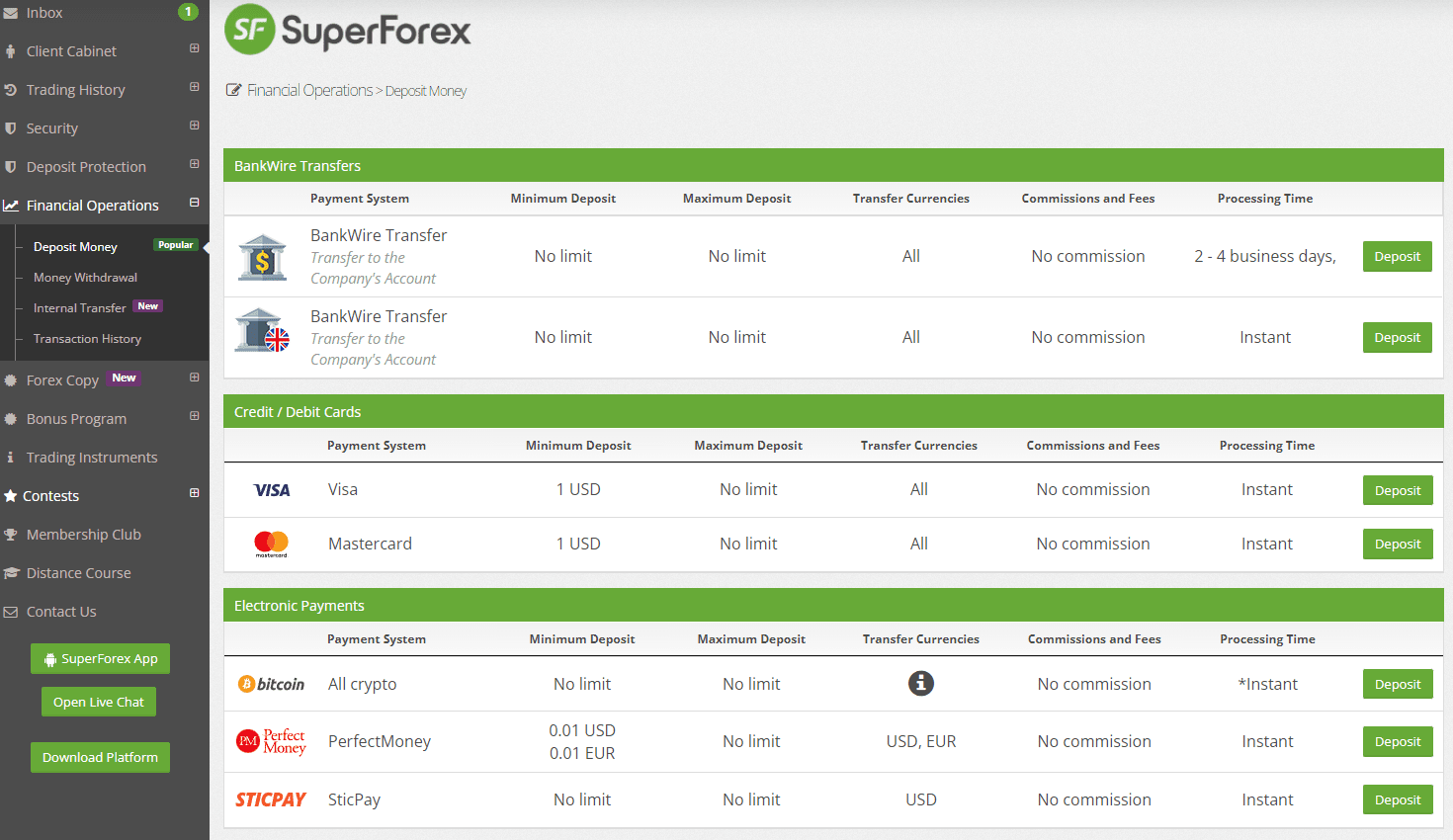Image resolution: width=1453 pixels, height=840 pixels.
Task: Collapse the Financial Operations submenu
Action: 195,202
